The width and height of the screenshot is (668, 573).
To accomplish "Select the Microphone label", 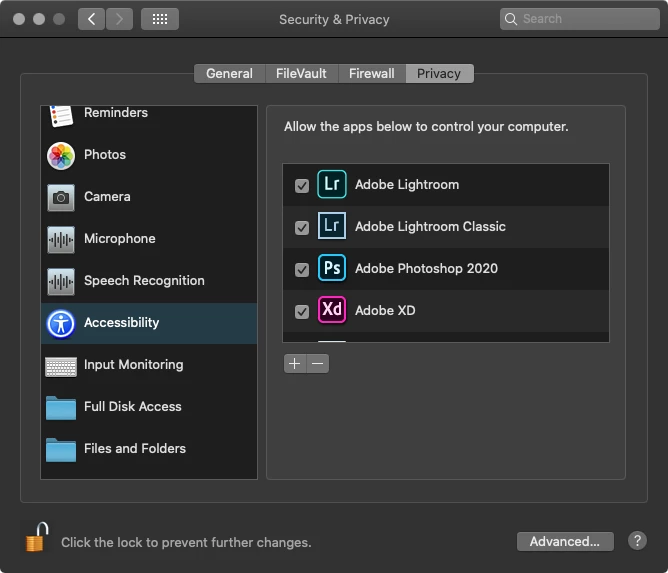I will [120, 239].
